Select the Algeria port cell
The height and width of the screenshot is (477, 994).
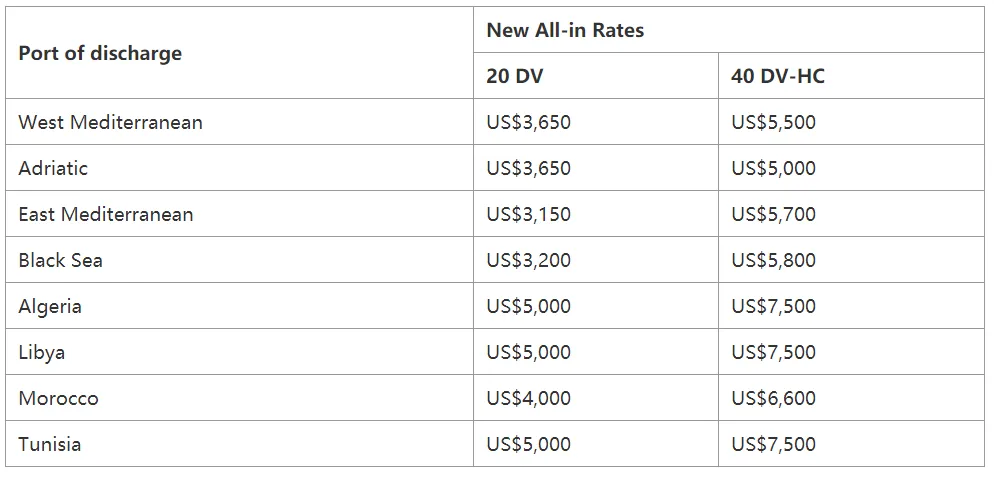(x=50, y=306)
